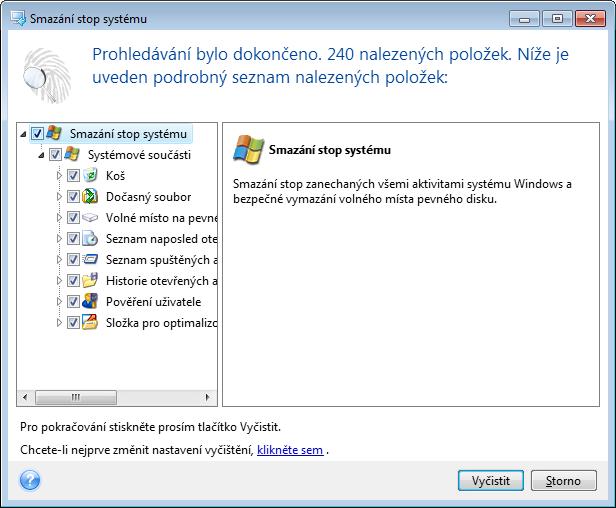Click the large Windows logo in details pane
Viewport: 616px width, 508px height.
(248, 150)
